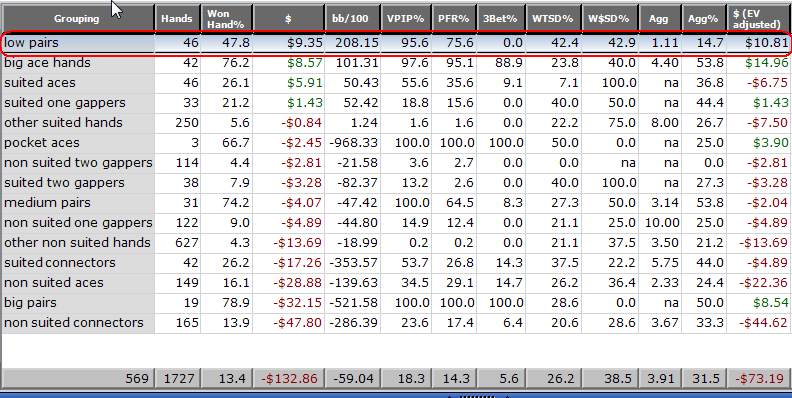Select 'non suited two gappers' row

396,163
